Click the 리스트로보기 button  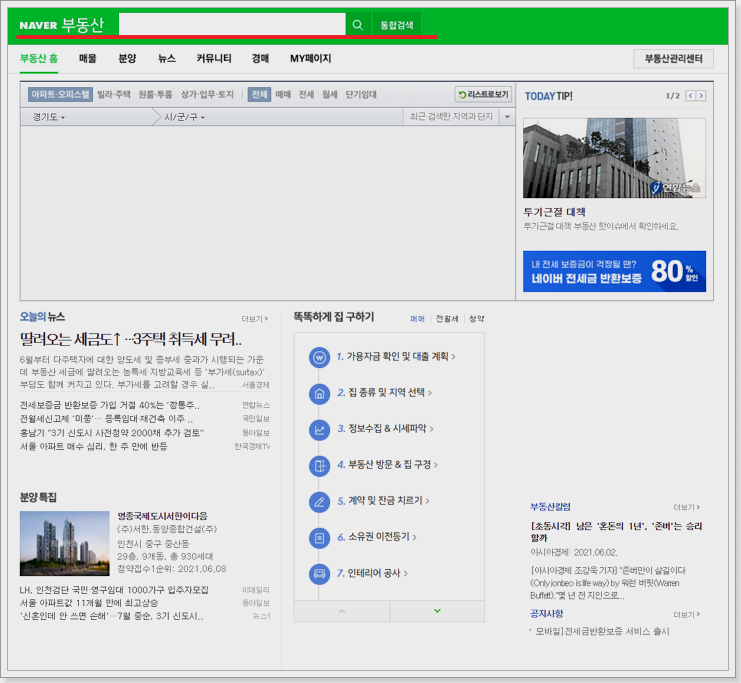[x=483, y=95]
